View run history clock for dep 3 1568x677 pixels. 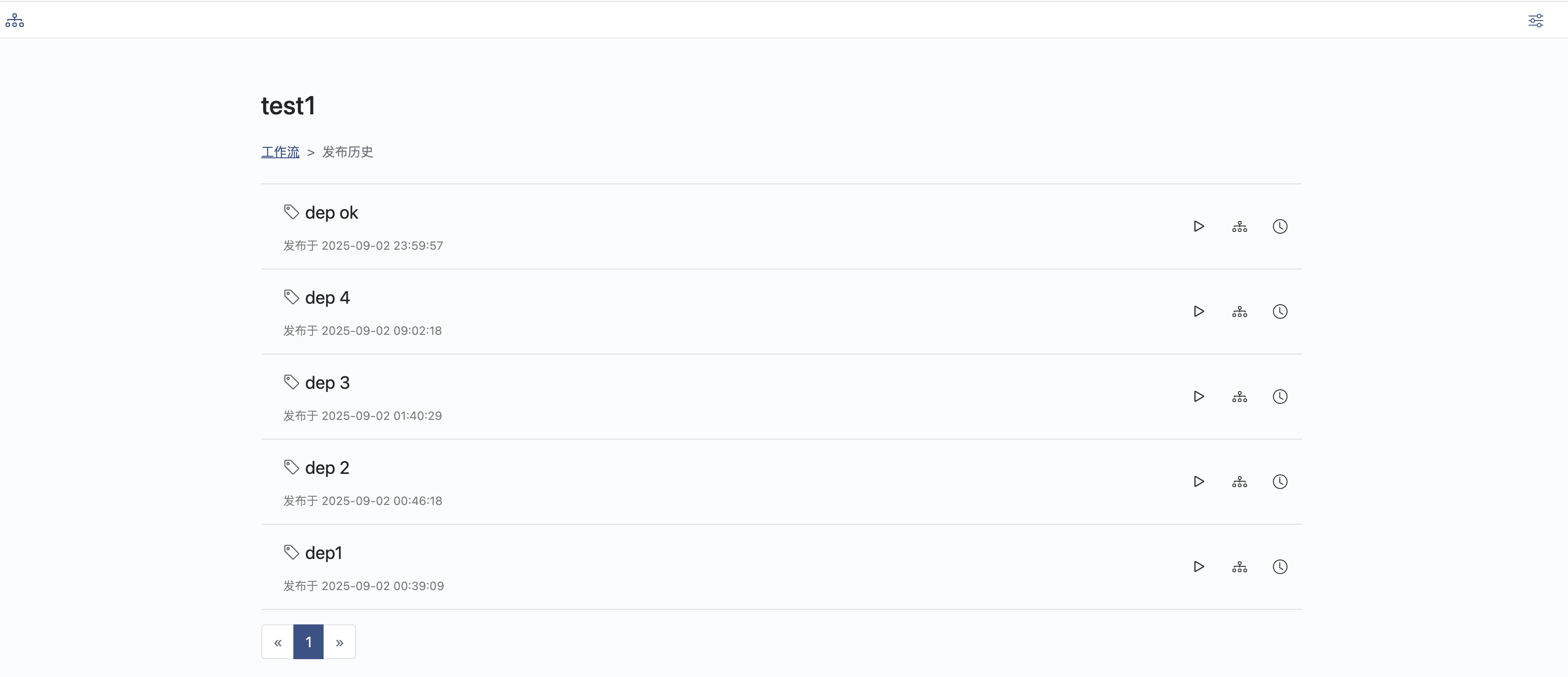1280,397
